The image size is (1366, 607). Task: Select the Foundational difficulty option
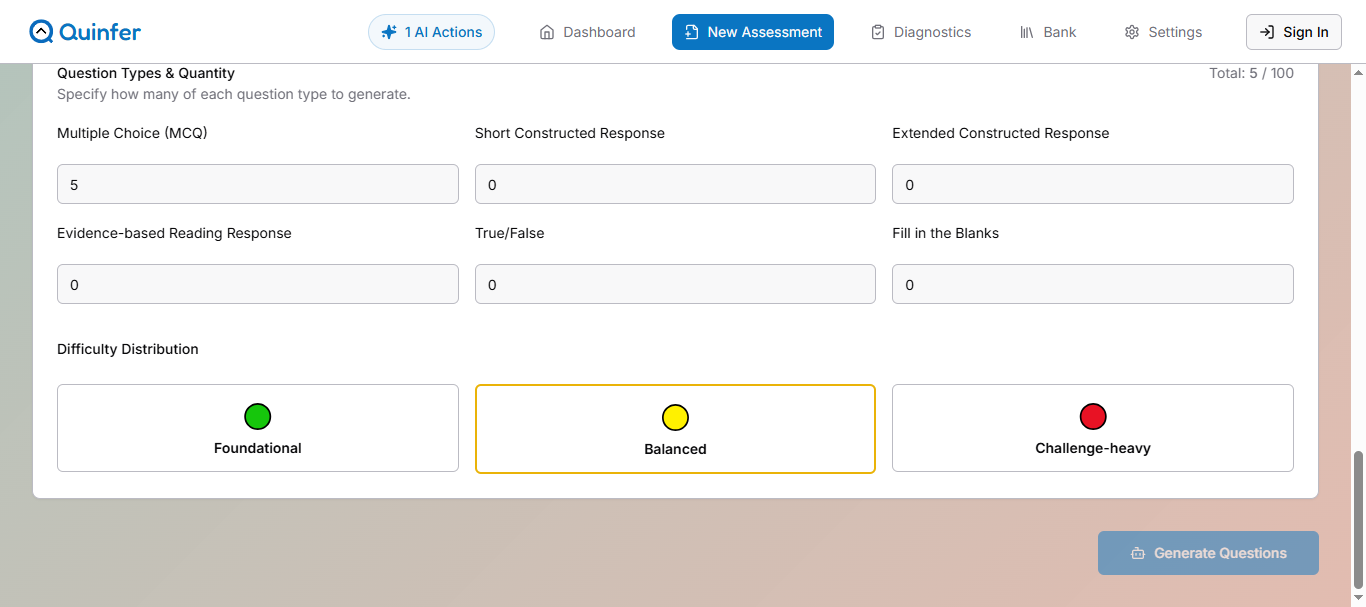[258, 428]
